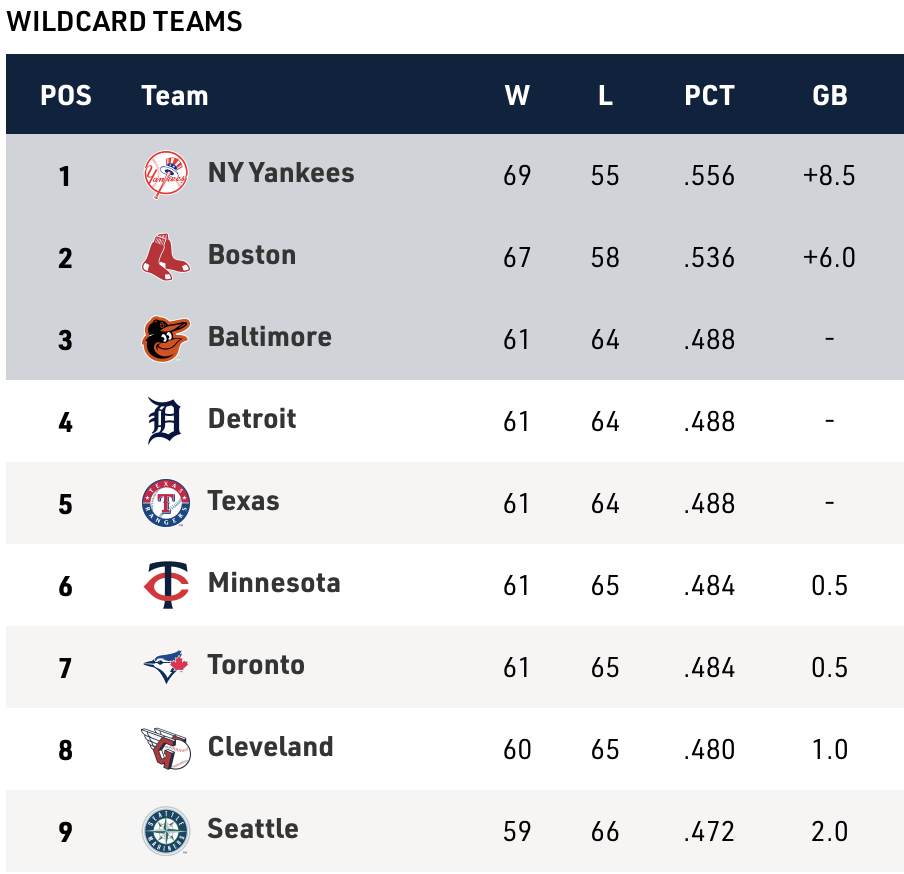Click the Cleveland Guardians logo
Screen dimensions: 904x874
(x=166, y=749)
